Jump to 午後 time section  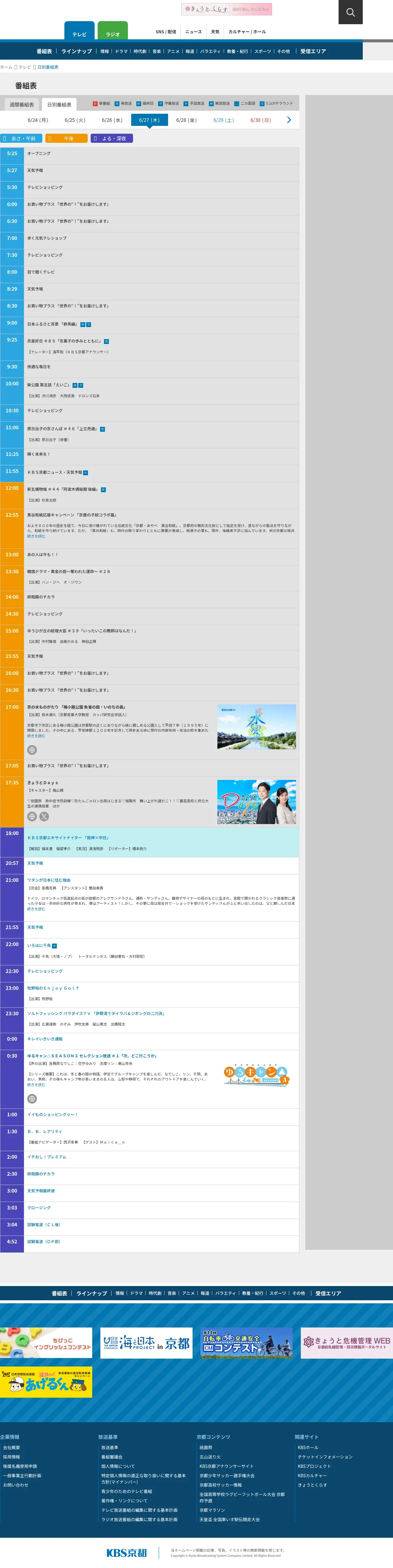click(x=66, y=138)
